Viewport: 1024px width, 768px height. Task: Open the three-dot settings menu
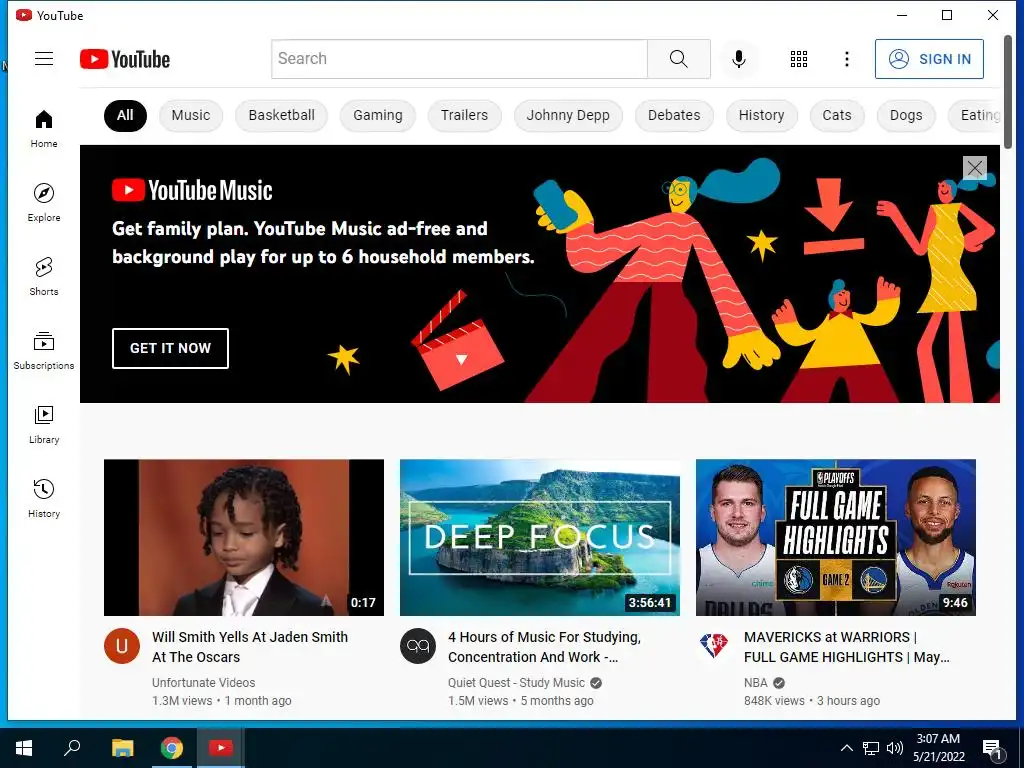[x=847, y=59]
